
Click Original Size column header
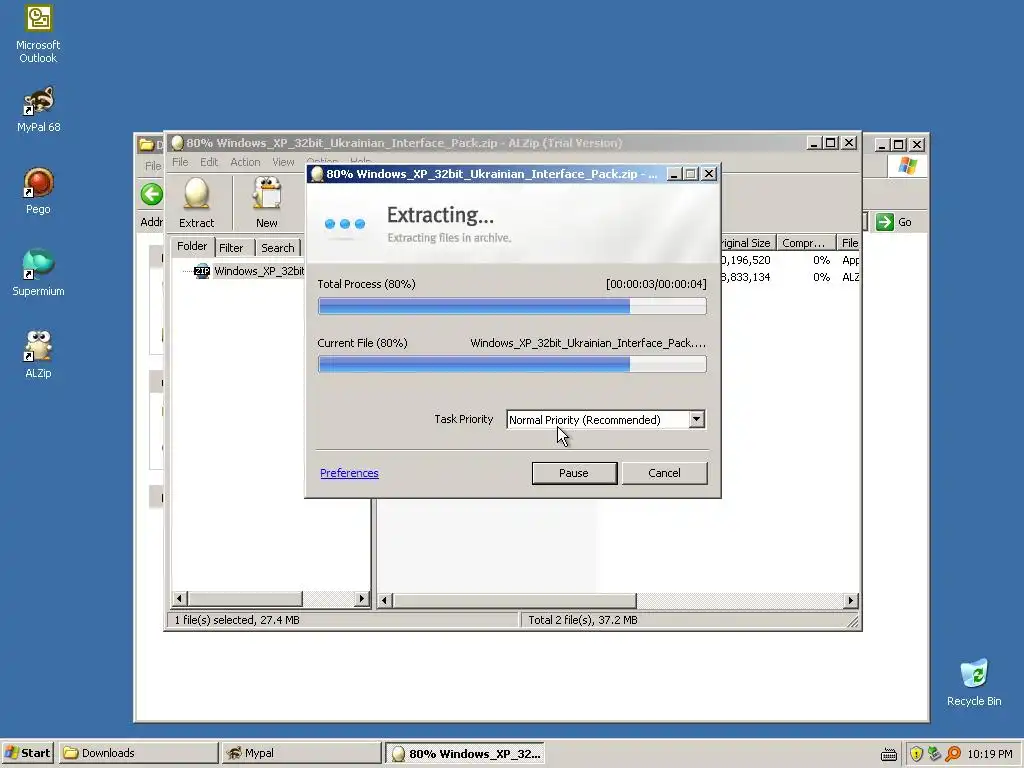pyautogui.click(x=747, y=243)
